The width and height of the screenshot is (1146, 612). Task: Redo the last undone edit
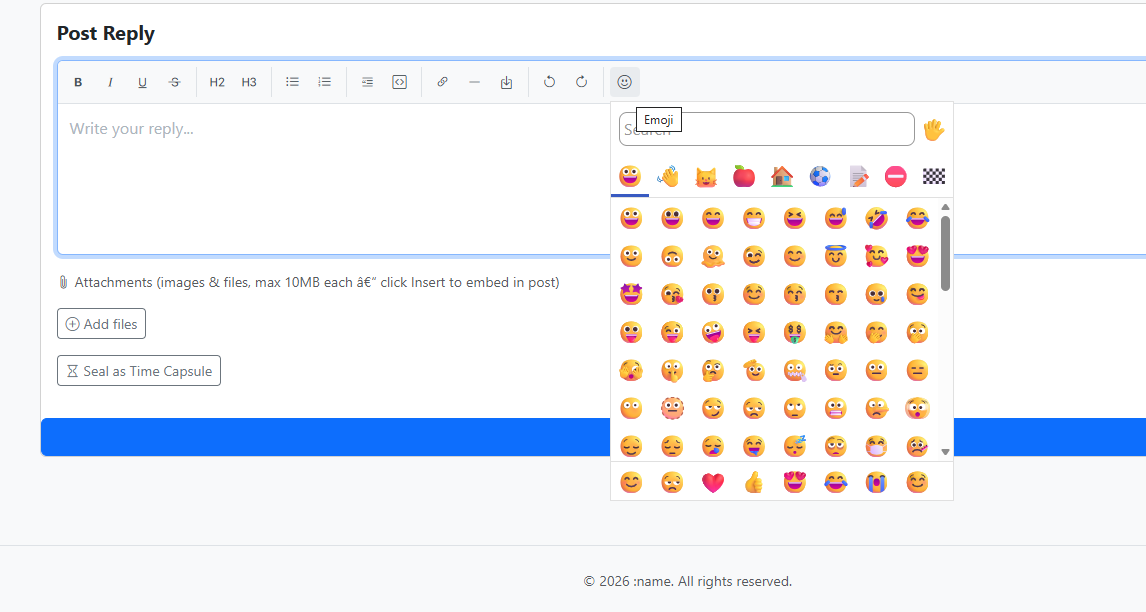tap(581, 82)
